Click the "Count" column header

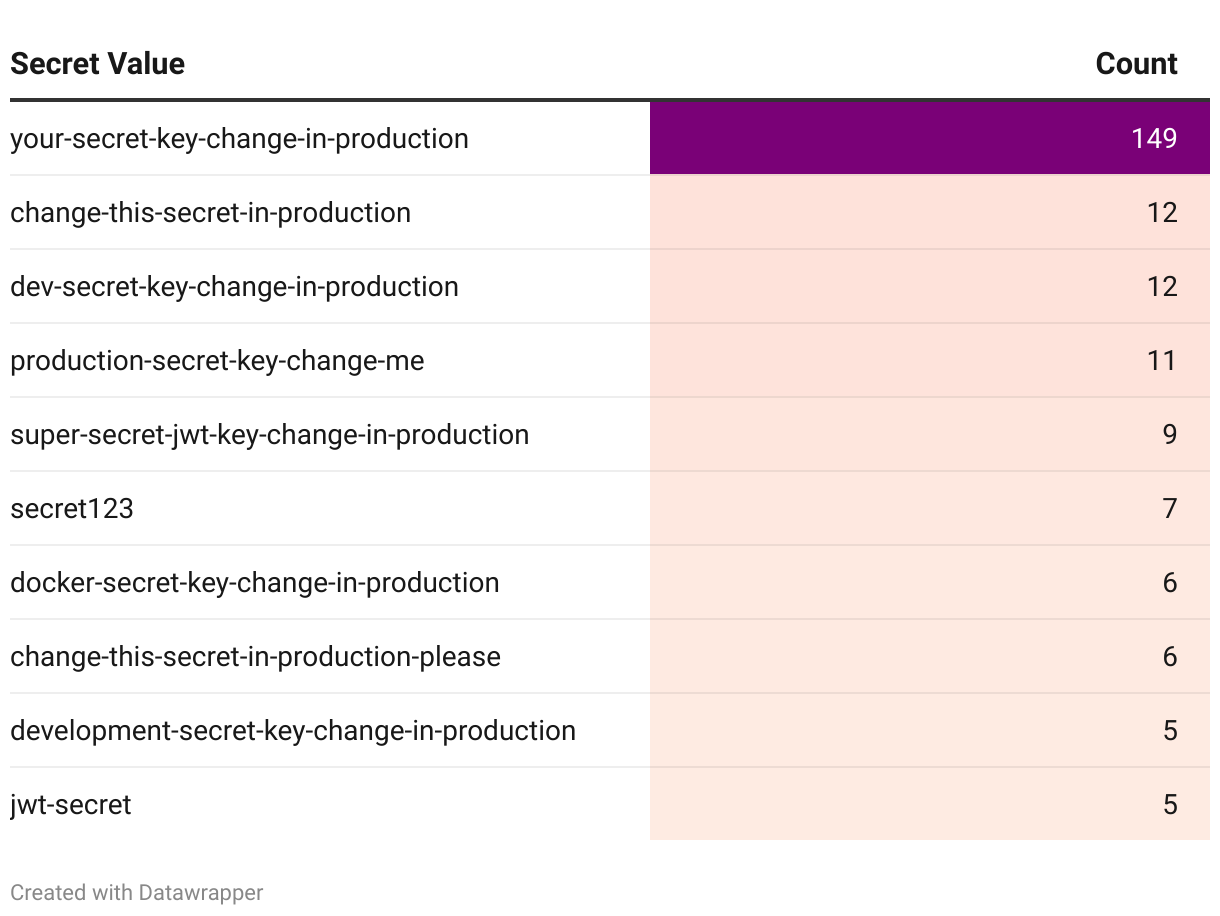(x=1136, y=64)
